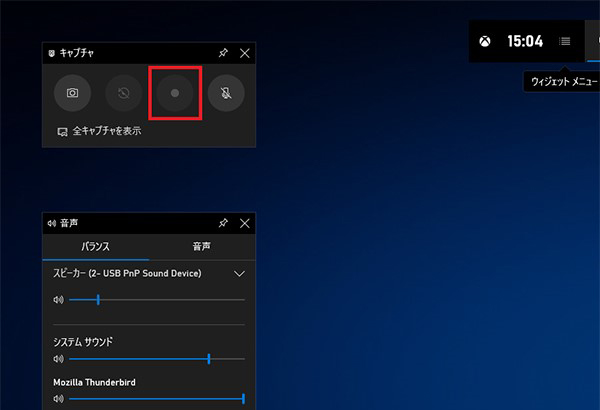Click the システム サウンド volume slider
This screenshot has height=410, width=600.
pyautogui.click(x=208, y=358)
